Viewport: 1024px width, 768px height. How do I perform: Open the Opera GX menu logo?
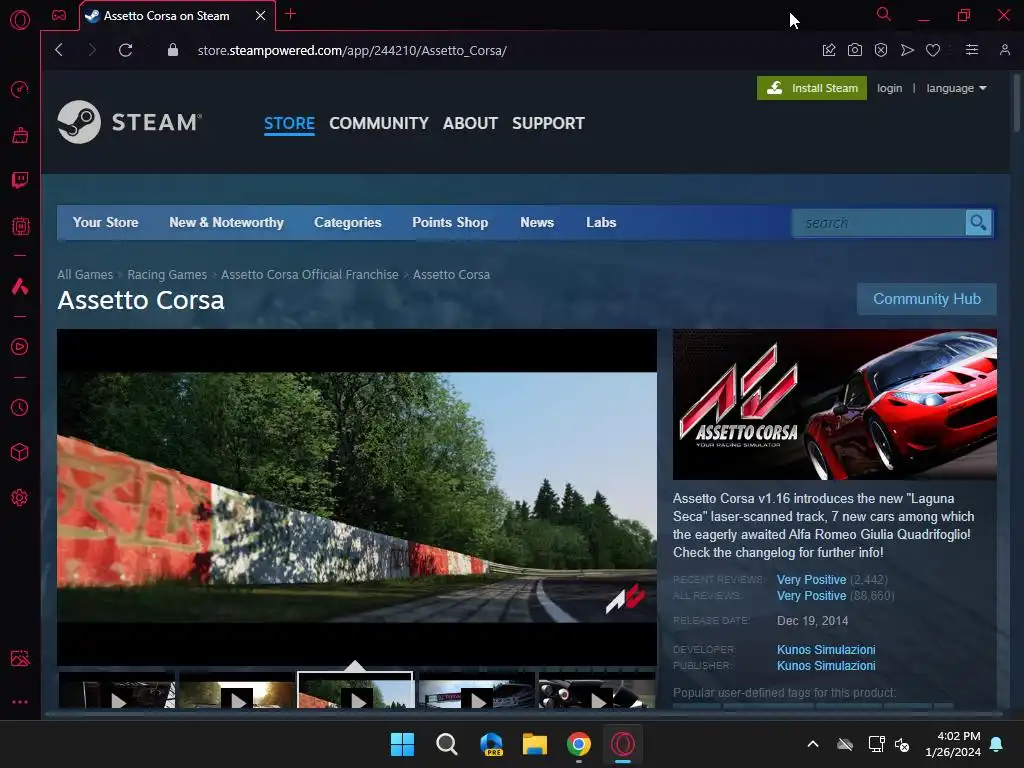(x=20, y=20)
